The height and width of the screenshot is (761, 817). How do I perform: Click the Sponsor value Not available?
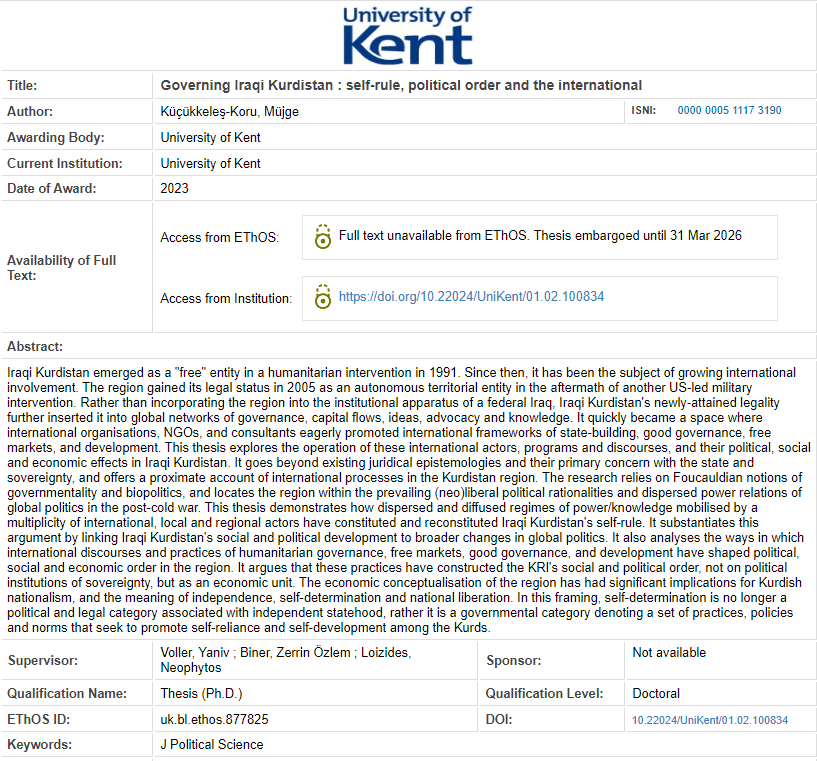click(x=669, y=653)
